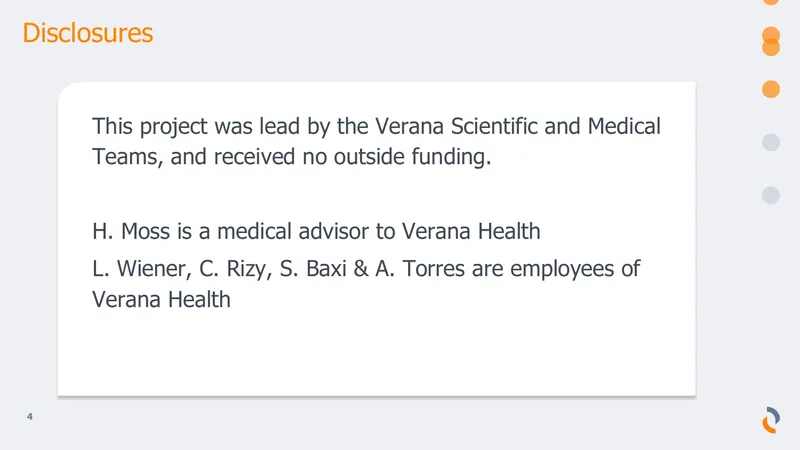
Task: Click the name S. Baxi
Action: tap(313, 269)
